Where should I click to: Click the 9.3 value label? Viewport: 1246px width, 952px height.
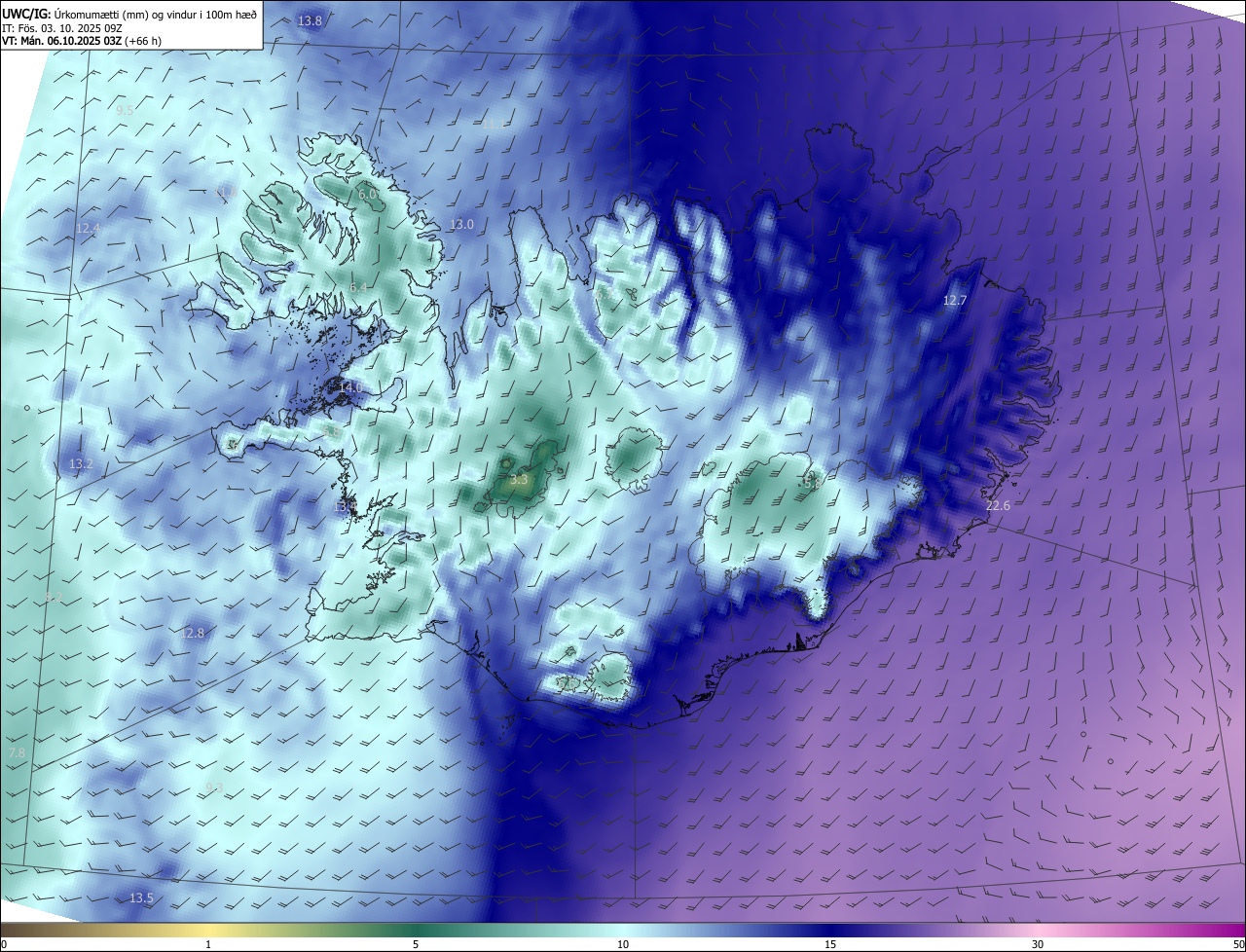(214, 787)
